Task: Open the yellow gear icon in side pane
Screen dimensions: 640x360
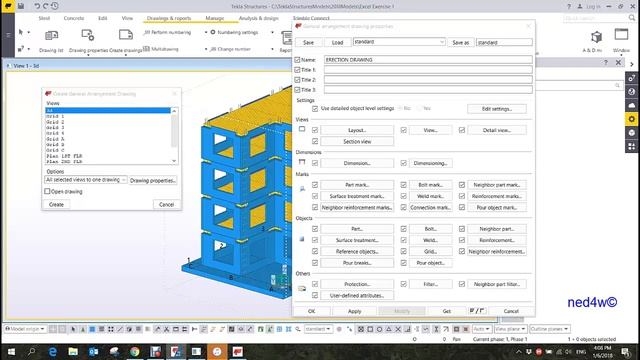Action: click(631, 119)
